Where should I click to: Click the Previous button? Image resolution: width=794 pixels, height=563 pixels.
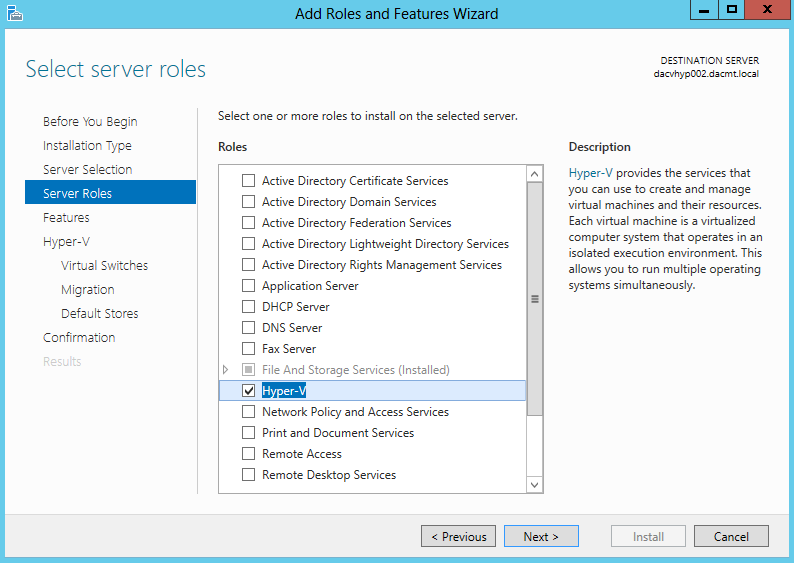458,536
